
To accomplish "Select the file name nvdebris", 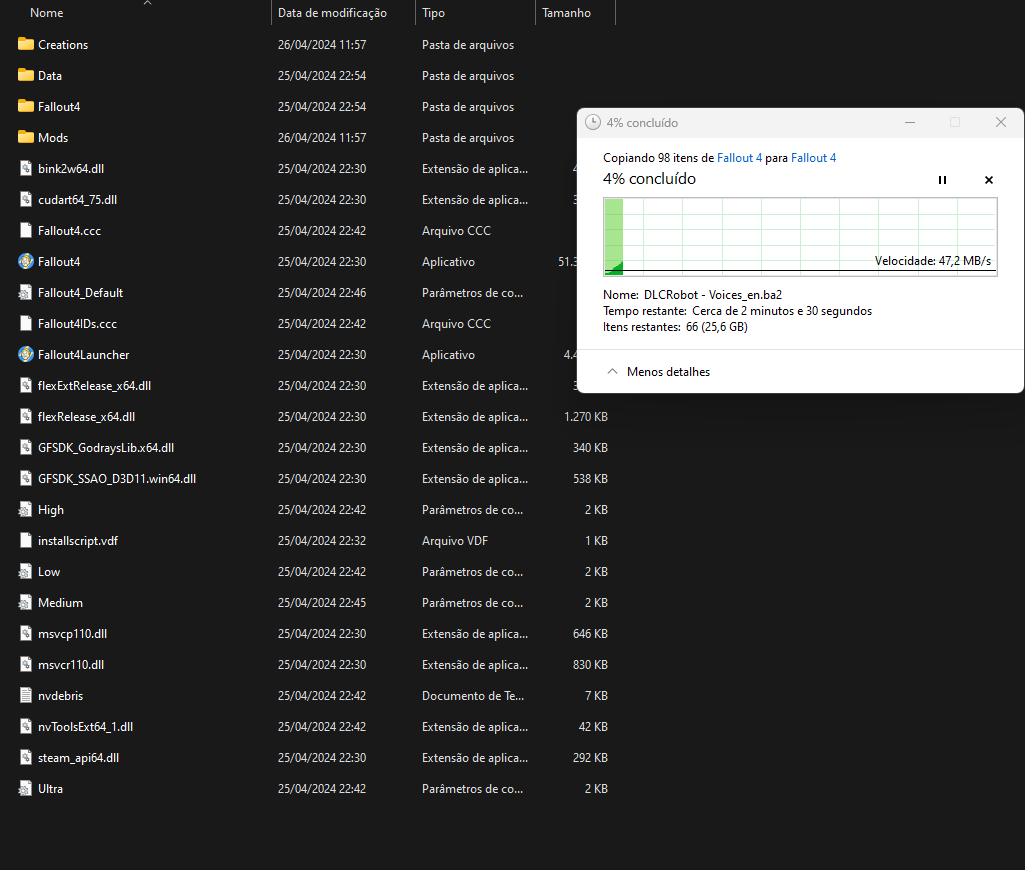I will click(x=60, y=695).
